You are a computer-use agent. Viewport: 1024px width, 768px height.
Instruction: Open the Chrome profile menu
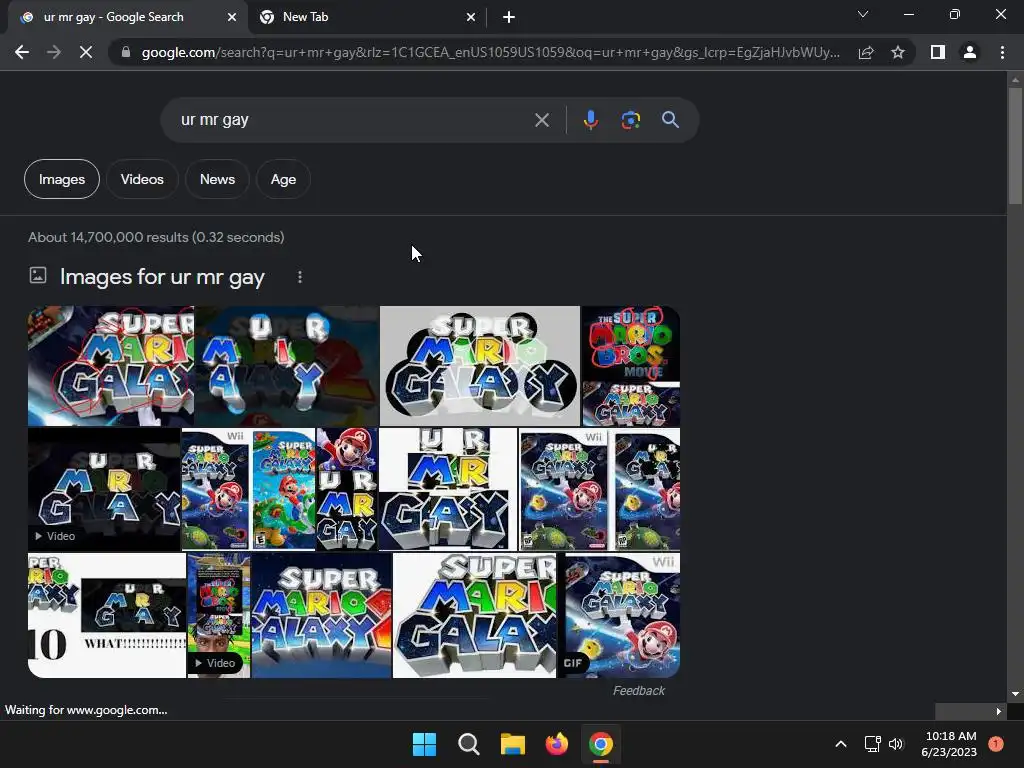970,52
